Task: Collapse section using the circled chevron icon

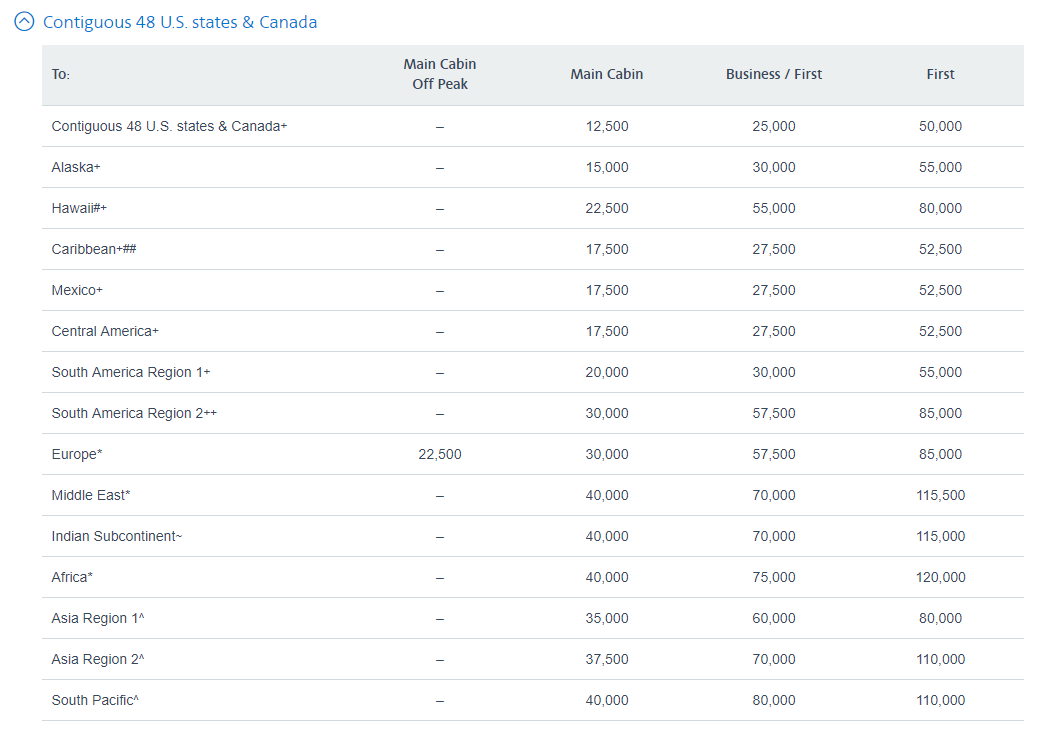Action: click(25, 22)
